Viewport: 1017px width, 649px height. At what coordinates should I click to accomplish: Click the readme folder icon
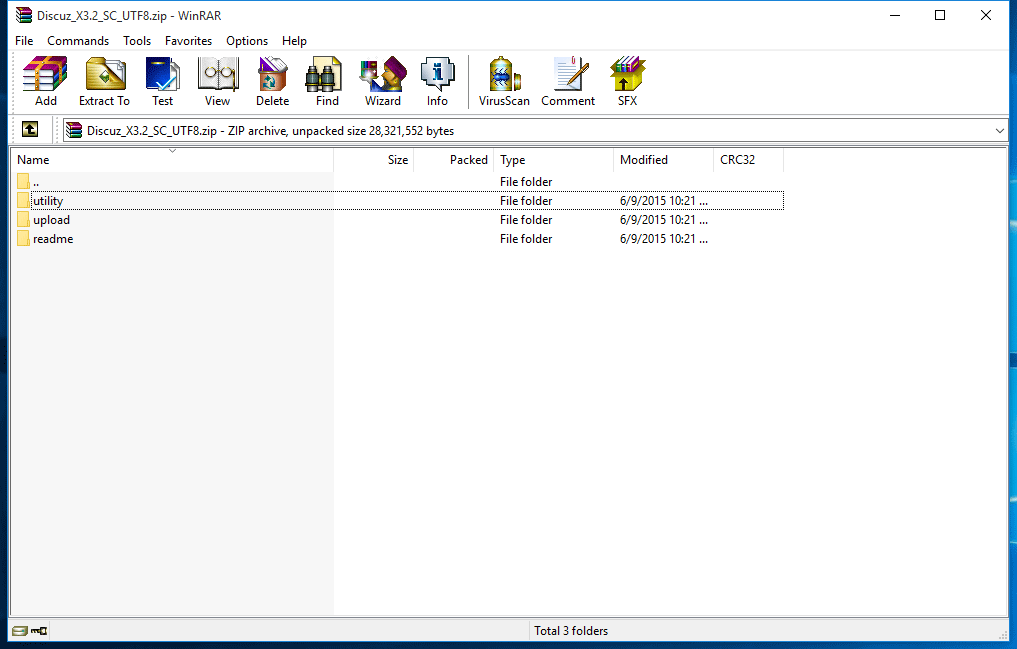tap(23, 239)
